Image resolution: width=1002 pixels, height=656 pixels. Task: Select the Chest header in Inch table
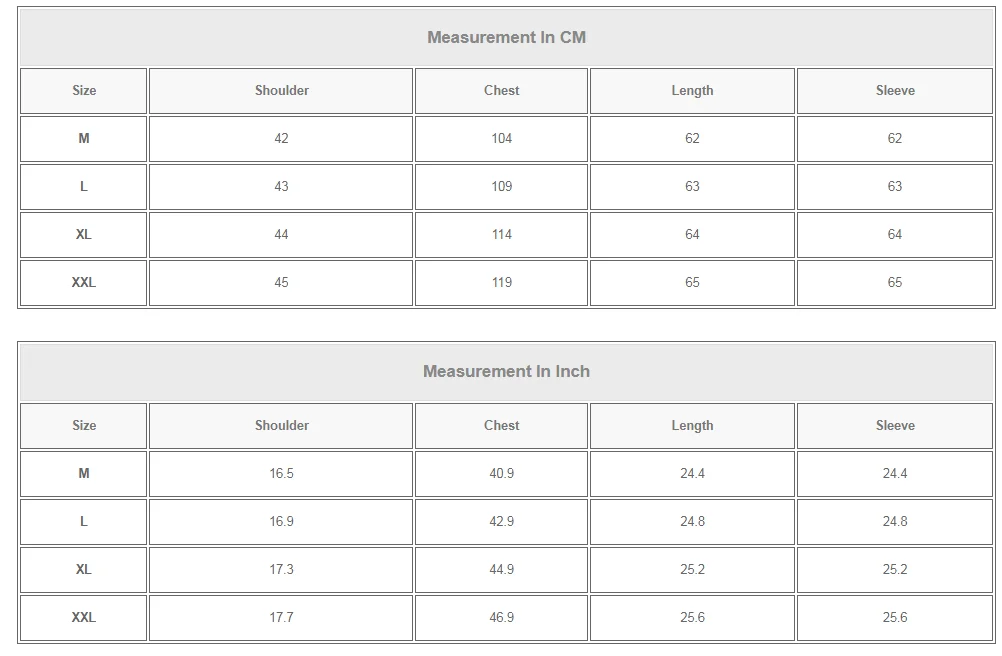(x=501, y=425)
